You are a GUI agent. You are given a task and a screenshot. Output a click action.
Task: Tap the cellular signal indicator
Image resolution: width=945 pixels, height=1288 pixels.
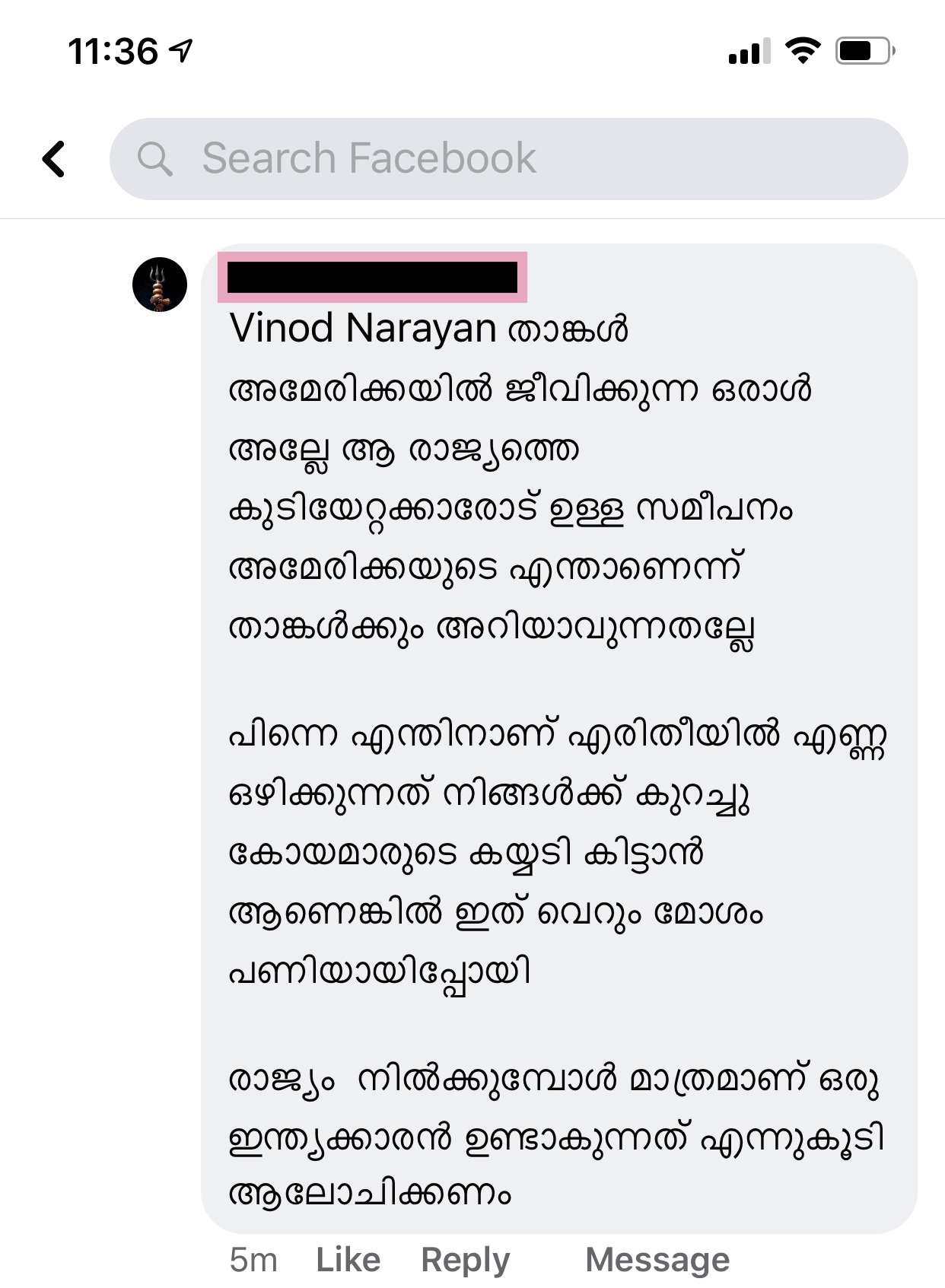pos(748,52)
